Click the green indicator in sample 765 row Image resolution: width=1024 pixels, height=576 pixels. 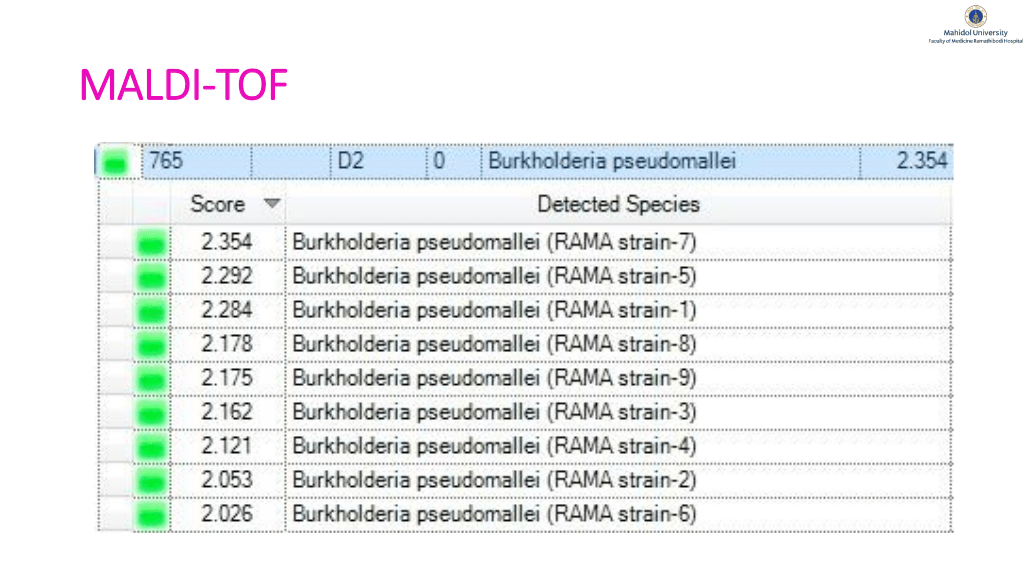pos(117,161)
